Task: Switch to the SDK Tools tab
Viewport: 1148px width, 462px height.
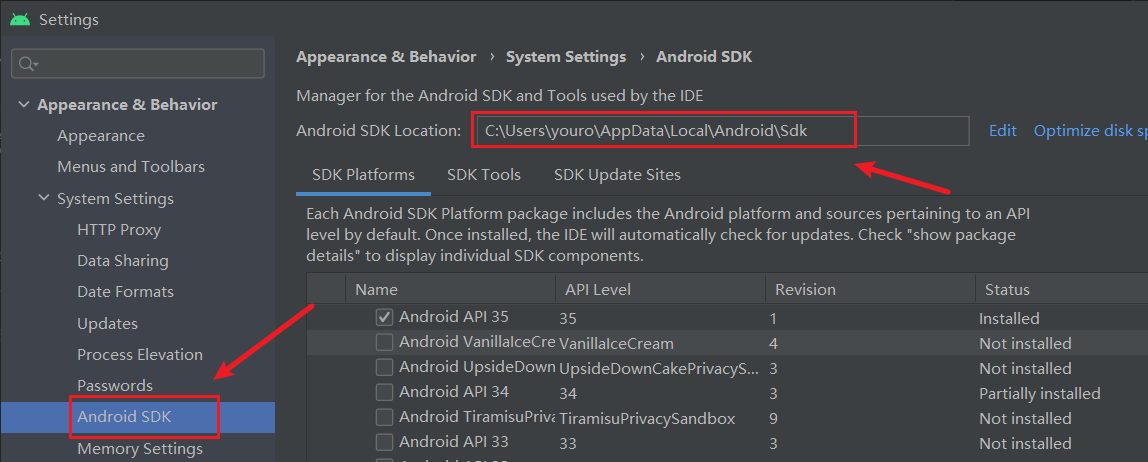Action: (x=484, y=175)
